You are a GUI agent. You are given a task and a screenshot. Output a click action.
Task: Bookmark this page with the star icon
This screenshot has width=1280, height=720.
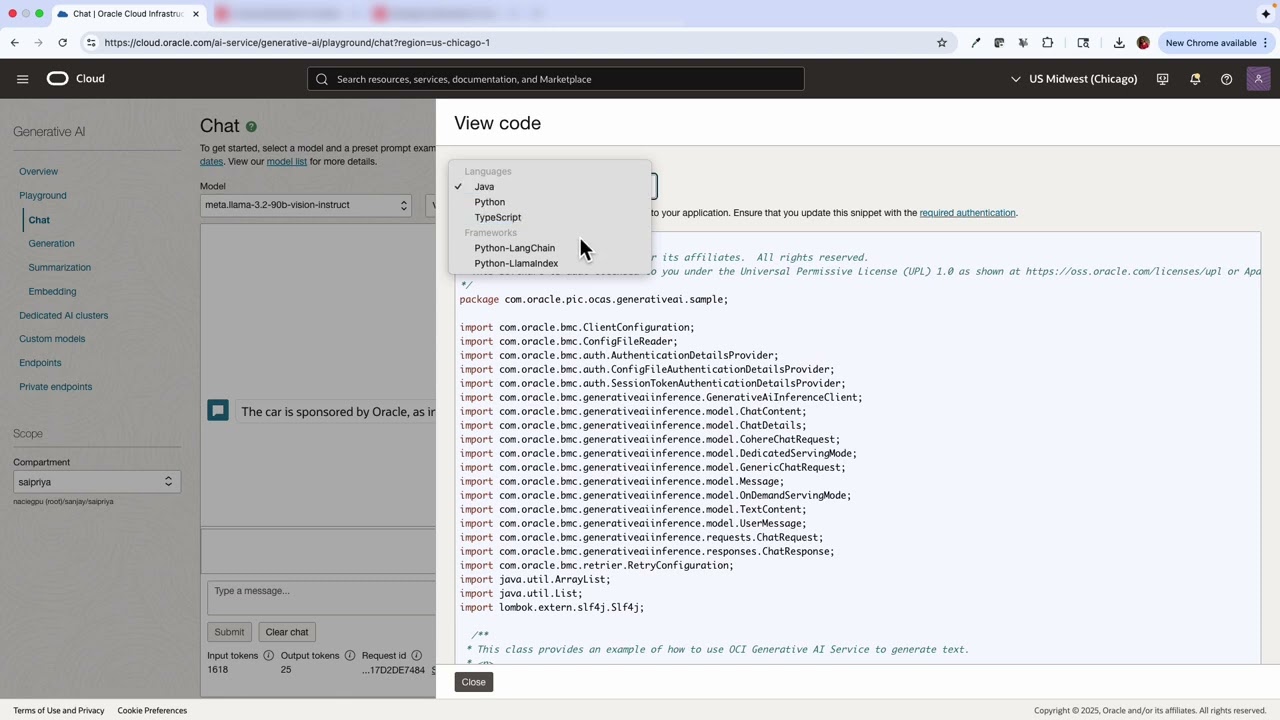point(941,43)
